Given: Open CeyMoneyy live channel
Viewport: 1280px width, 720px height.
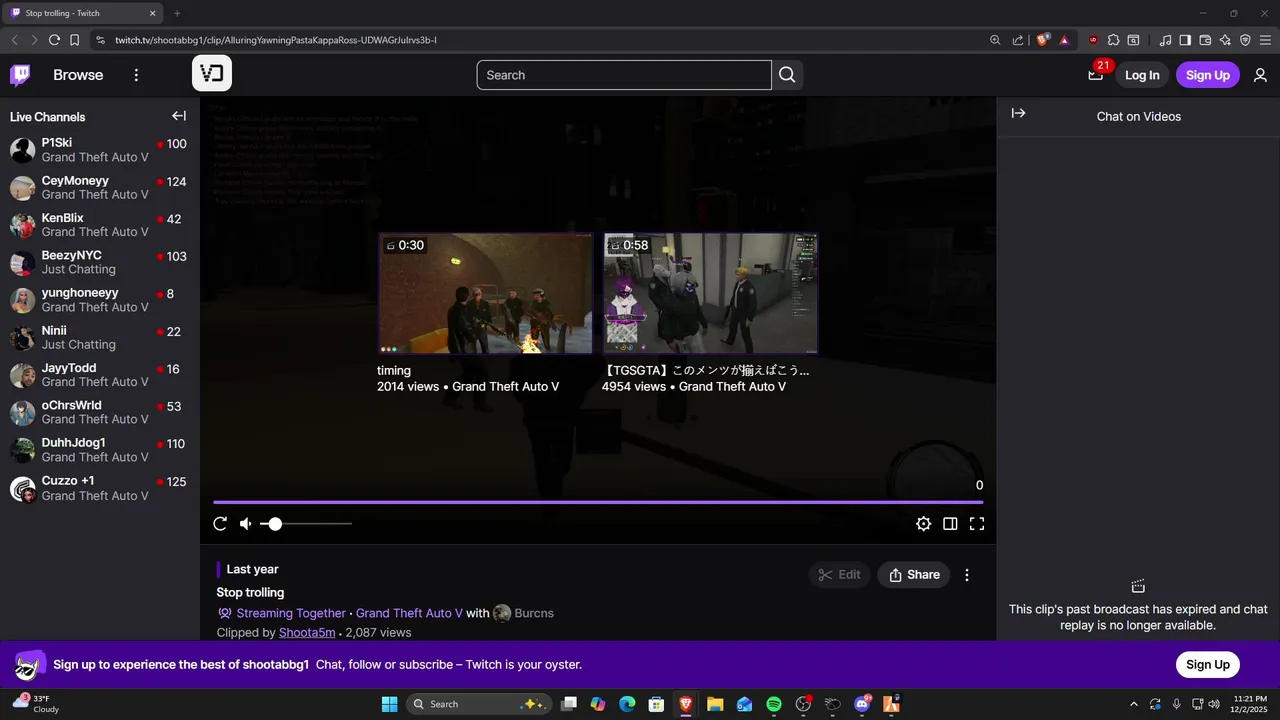Looking at the screenshot, I should click(100, 188).
